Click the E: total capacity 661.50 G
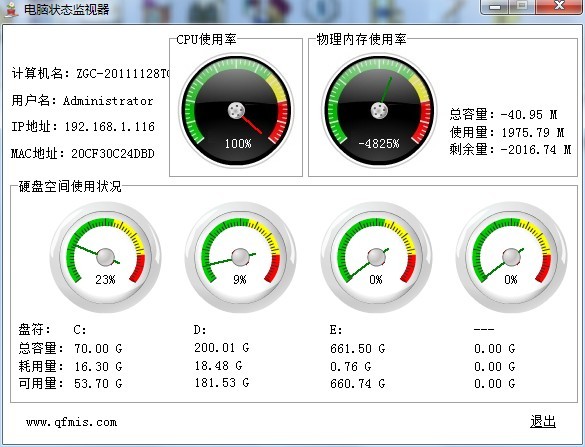Viewport: 585px width, 447px height. (x=357, y=349)
